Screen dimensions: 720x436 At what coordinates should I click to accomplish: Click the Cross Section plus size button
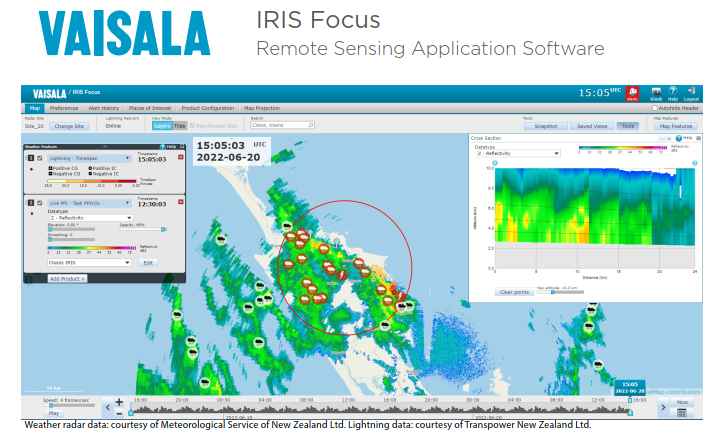point(669,138)
